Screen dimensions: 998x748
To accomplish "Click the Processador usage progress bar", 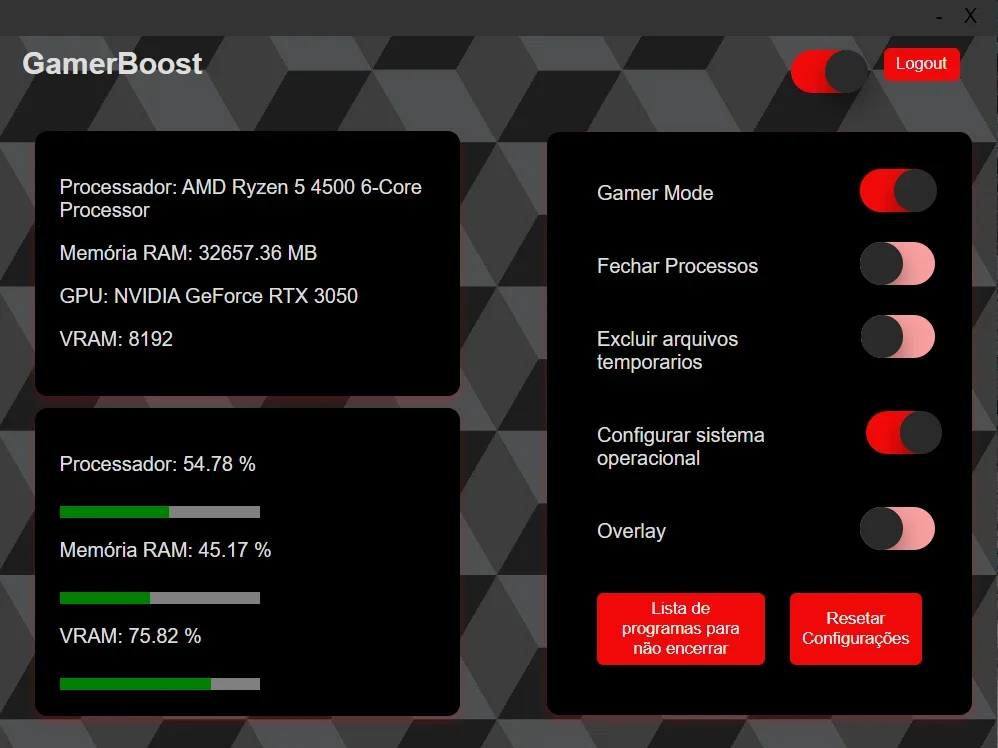I will click(160, 512).
